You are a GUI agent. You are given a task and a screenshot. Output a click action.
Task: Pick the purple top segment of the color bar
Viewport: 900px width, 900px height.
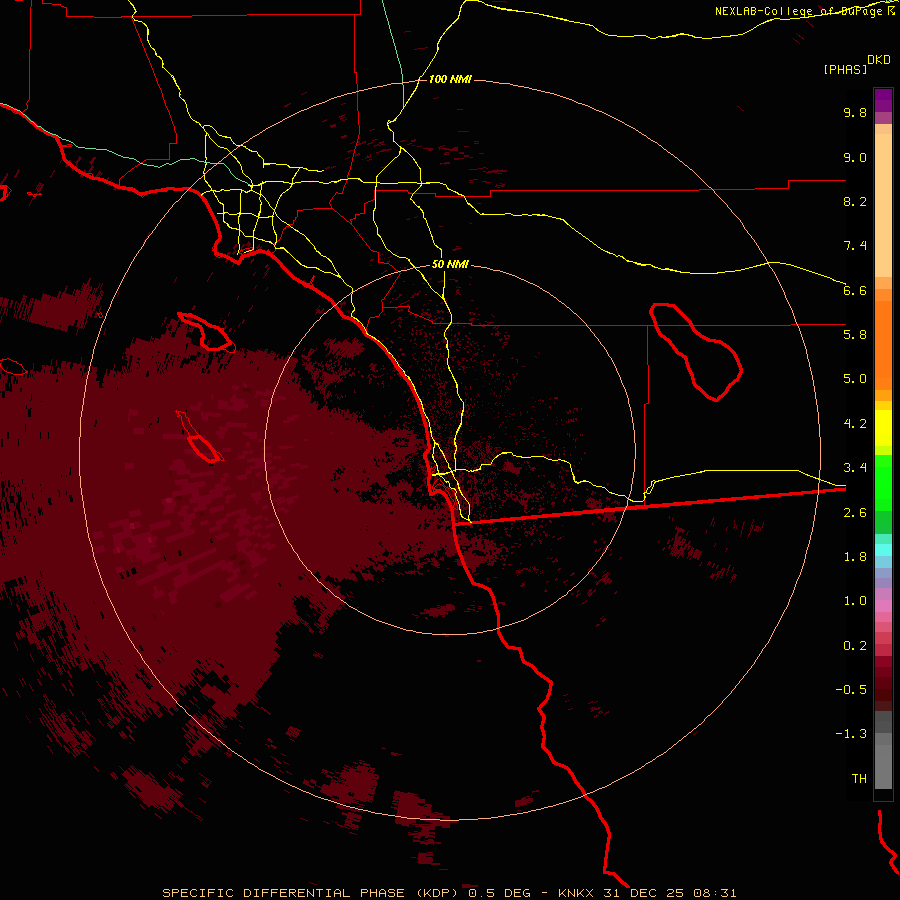[883, 100]
